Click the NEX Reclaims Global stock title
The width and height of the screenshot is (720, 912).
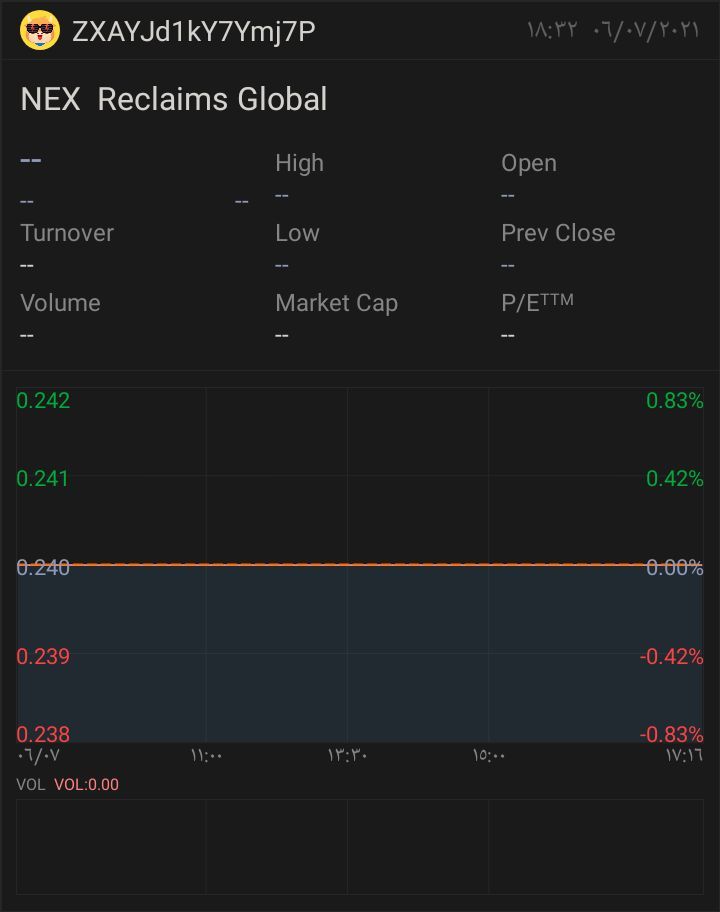coord(174,99)
